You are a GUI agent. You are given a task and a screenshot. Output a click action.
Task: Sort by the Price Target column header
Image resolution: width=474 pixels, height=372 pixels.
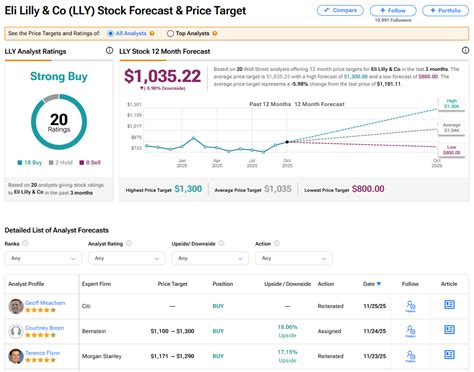(x=172, y=284)
